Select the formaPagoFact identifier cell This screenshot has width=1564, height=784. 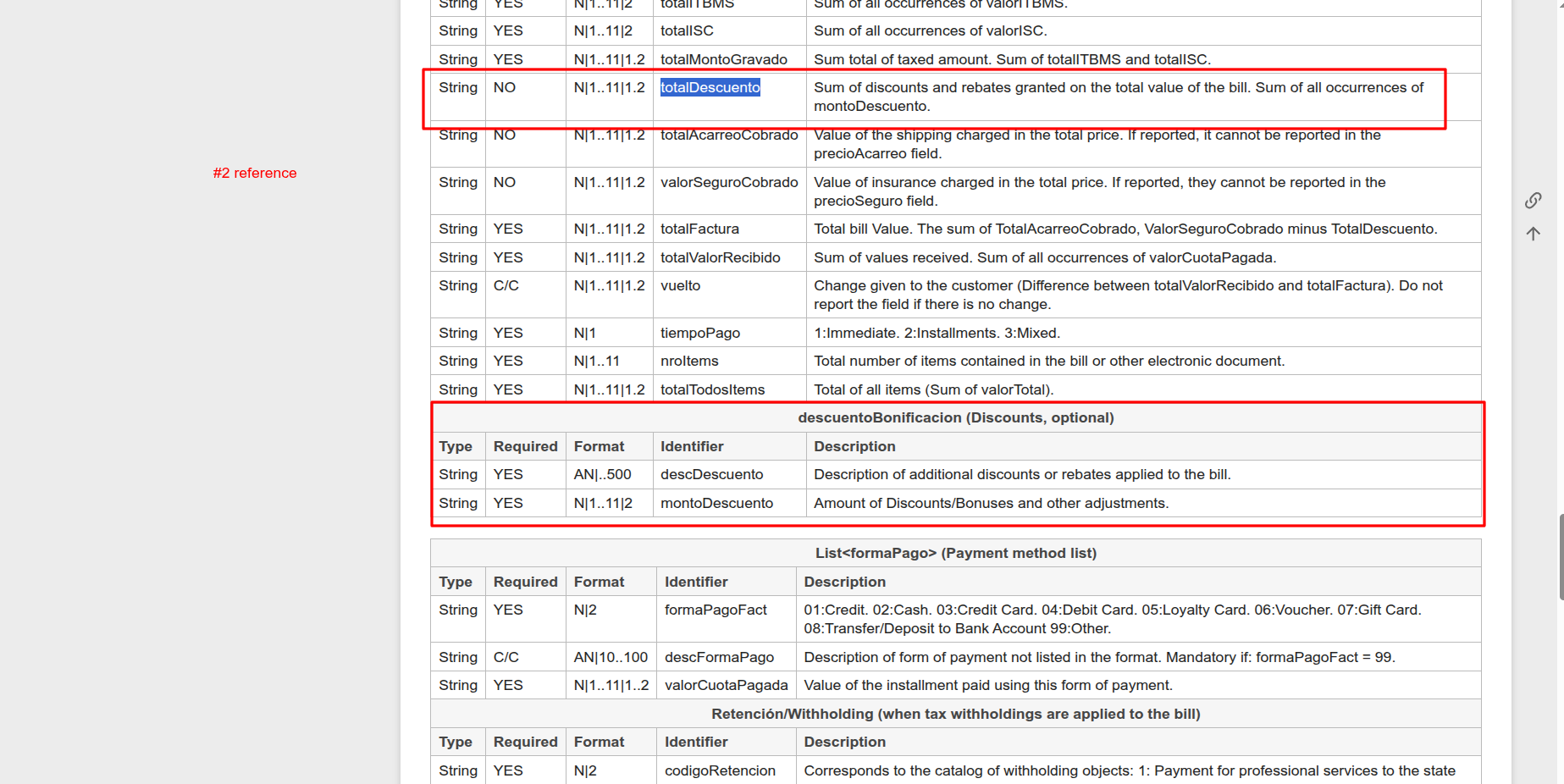coord(716,610)
